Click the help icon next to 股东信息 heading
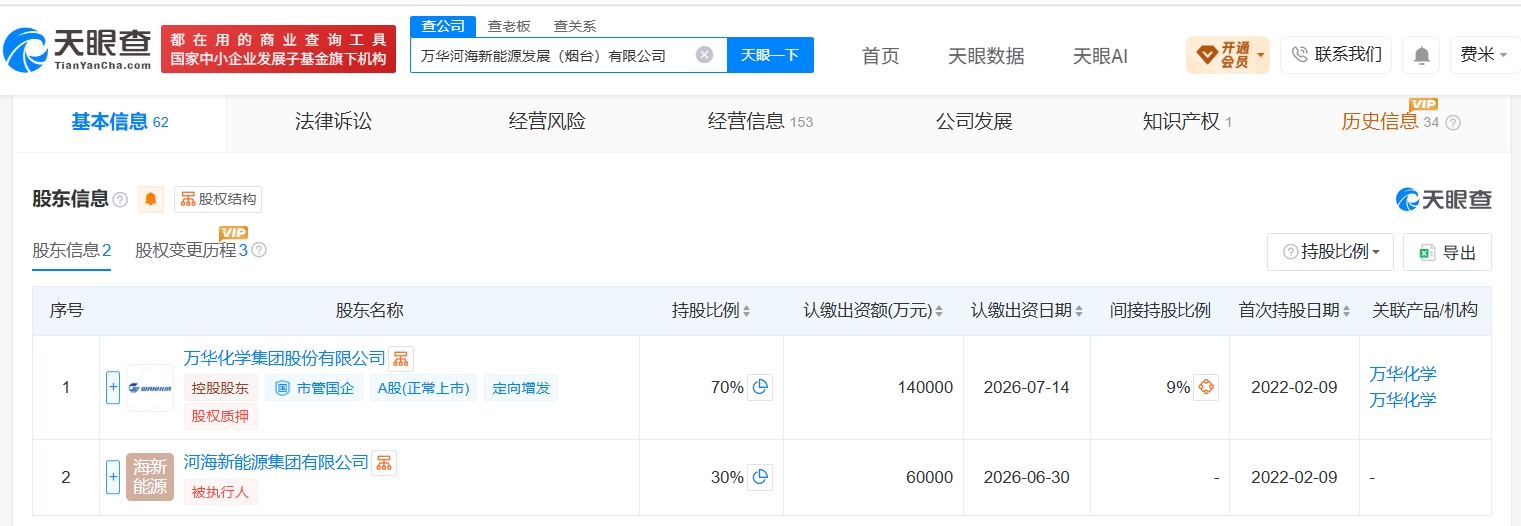 [x=120, y=200]
